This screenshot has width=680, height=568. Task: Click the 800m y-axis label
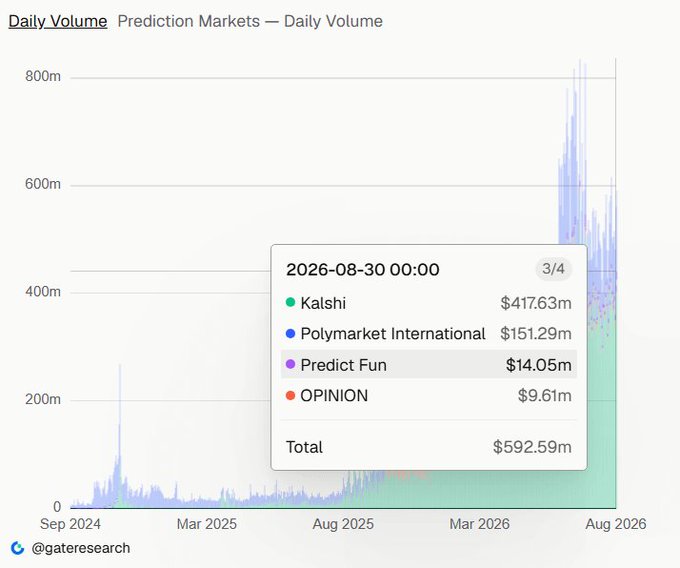(x=42, y=76)
